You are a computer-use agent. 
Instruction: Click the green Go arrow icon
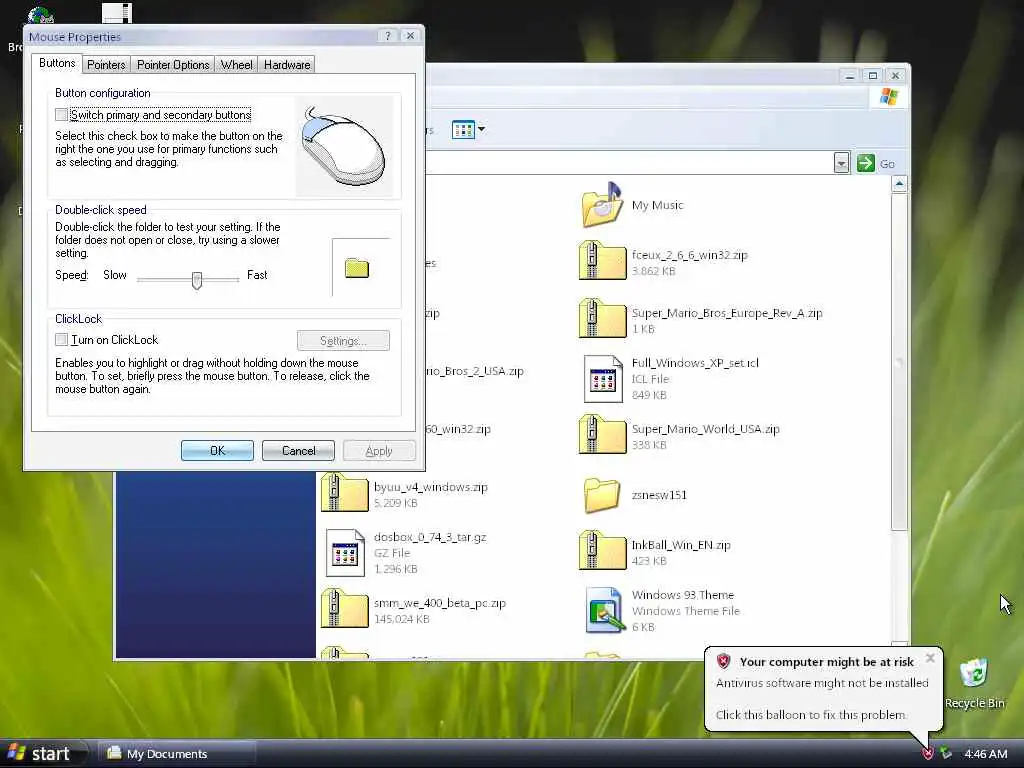(x=865, y=163)
